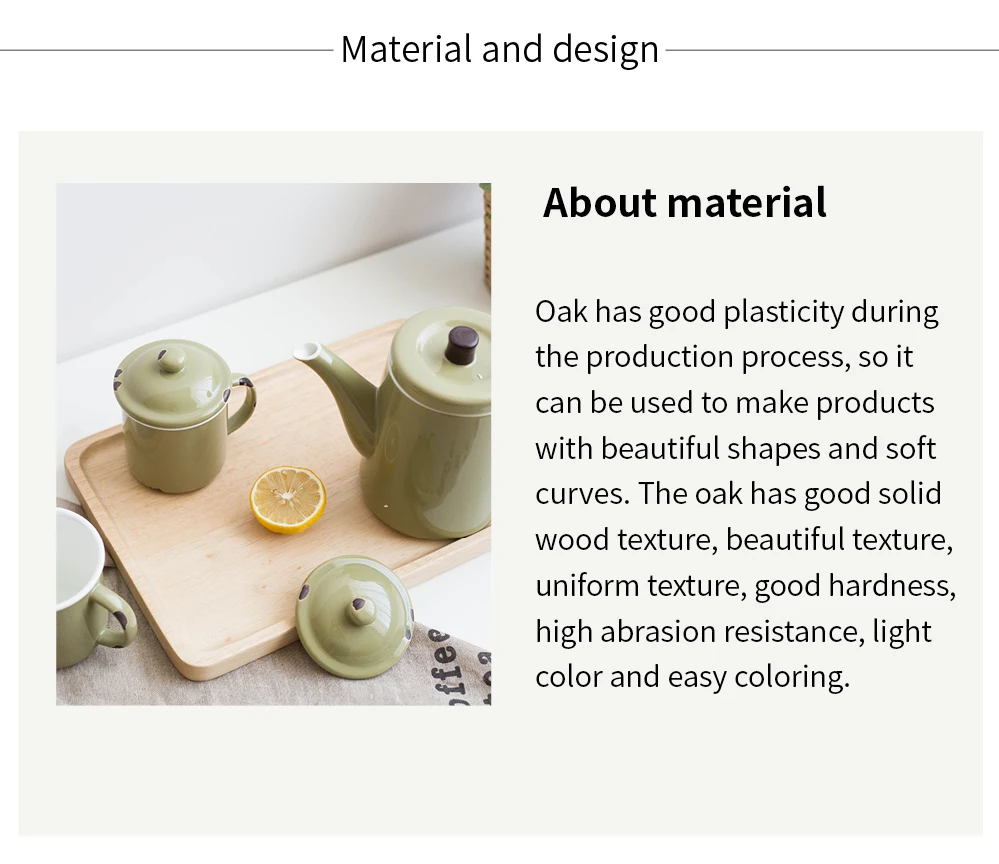The width and height of the screenshot is (999, 864).
Task: Click the lemon slice on the tray
Action: point(287,500)
